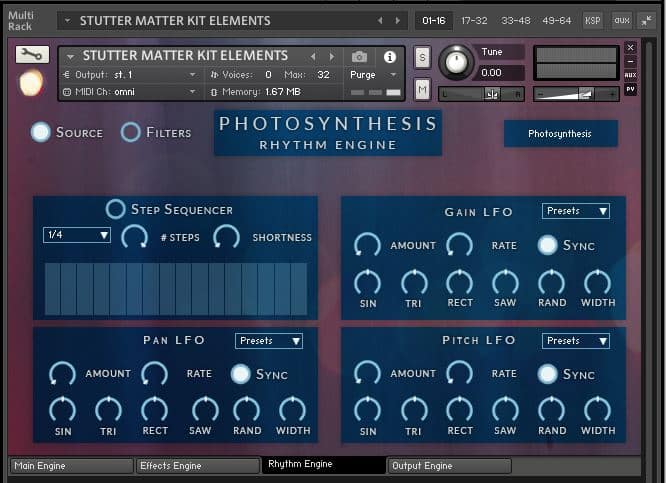Screen dimensions: 666x483
Task: Click the KSP script button
Action: pyautogui.click(x=593, y=20)
